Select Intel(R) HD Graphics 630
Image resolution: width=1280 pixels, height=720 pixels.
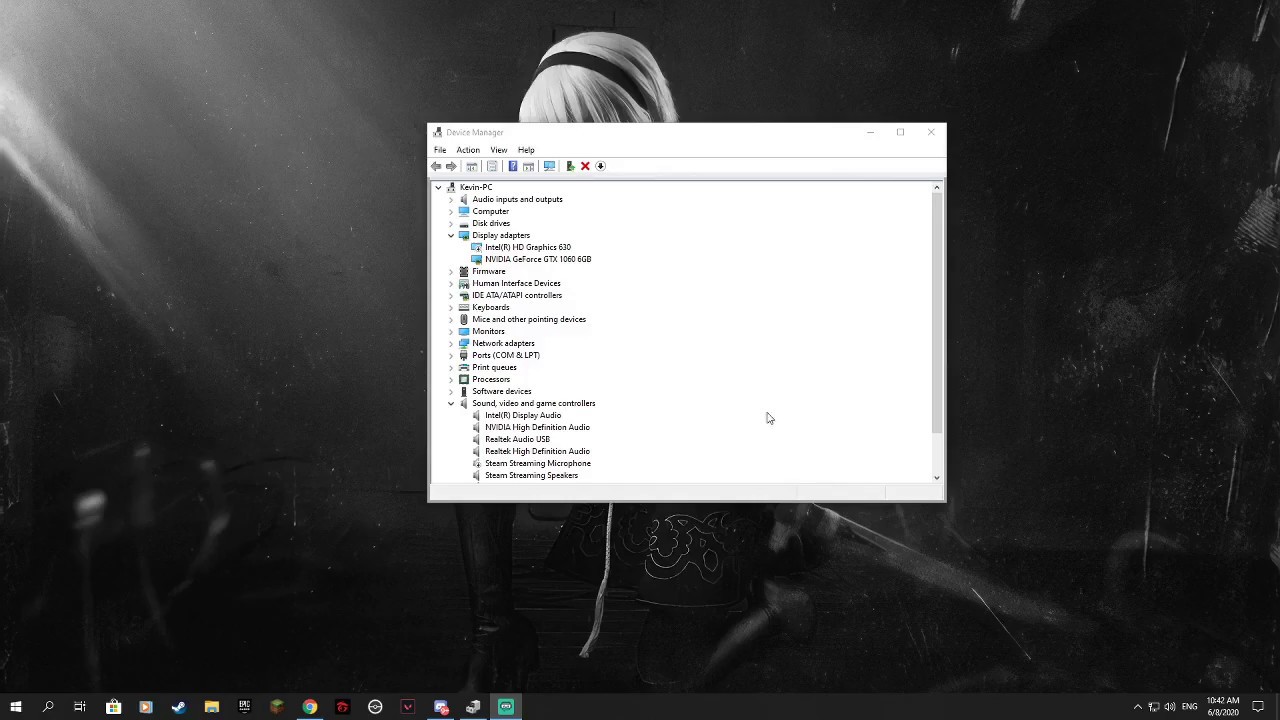coord(528,247)
